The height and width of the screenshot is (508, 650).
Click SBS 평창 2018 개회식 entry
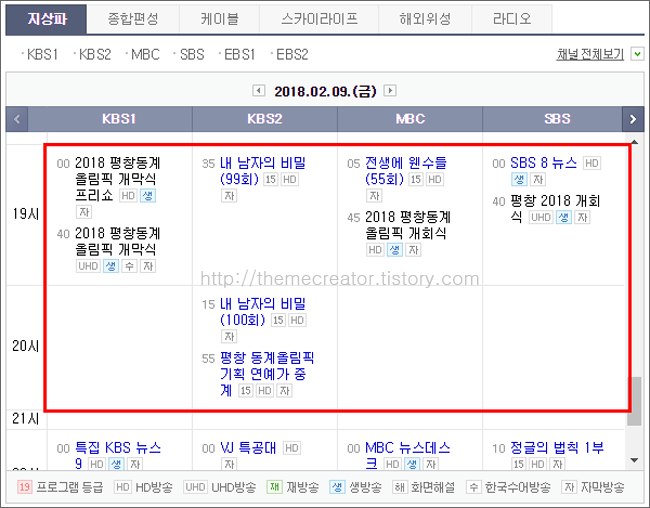(555, 209)
